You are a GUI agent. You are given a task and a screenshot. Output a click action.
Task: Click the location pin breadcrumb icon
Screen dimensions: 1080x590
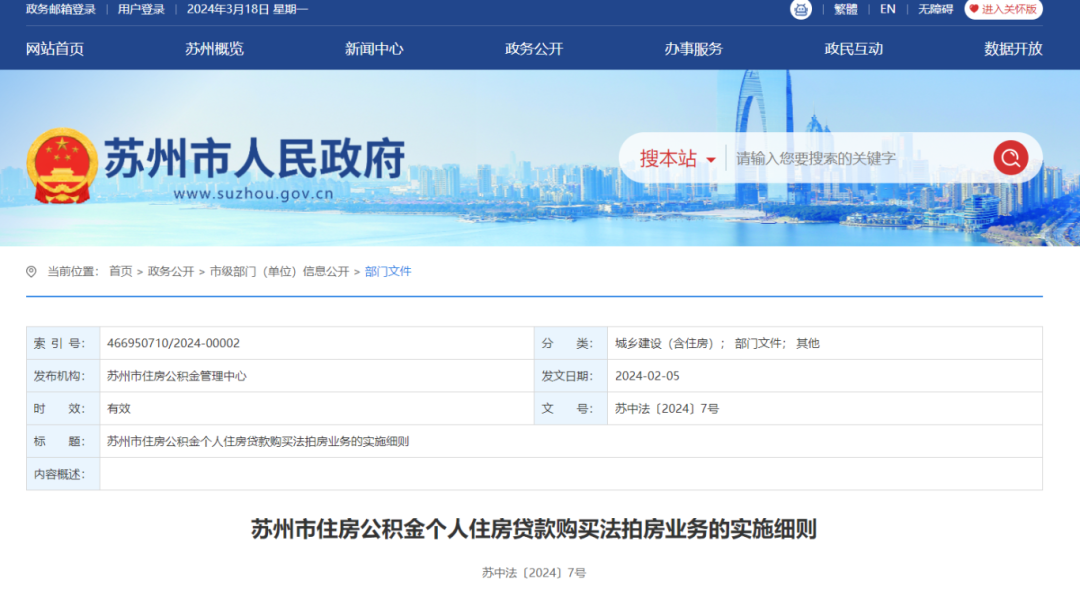[x=32, y=272]
